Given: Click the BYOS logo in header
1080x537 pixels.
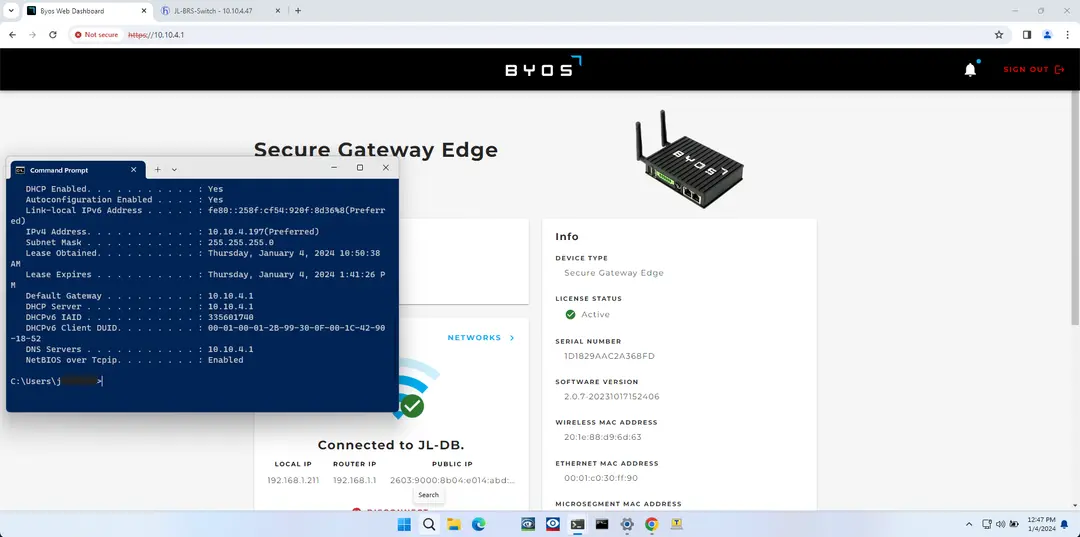Looking at the screenshot, I should 543,67.
